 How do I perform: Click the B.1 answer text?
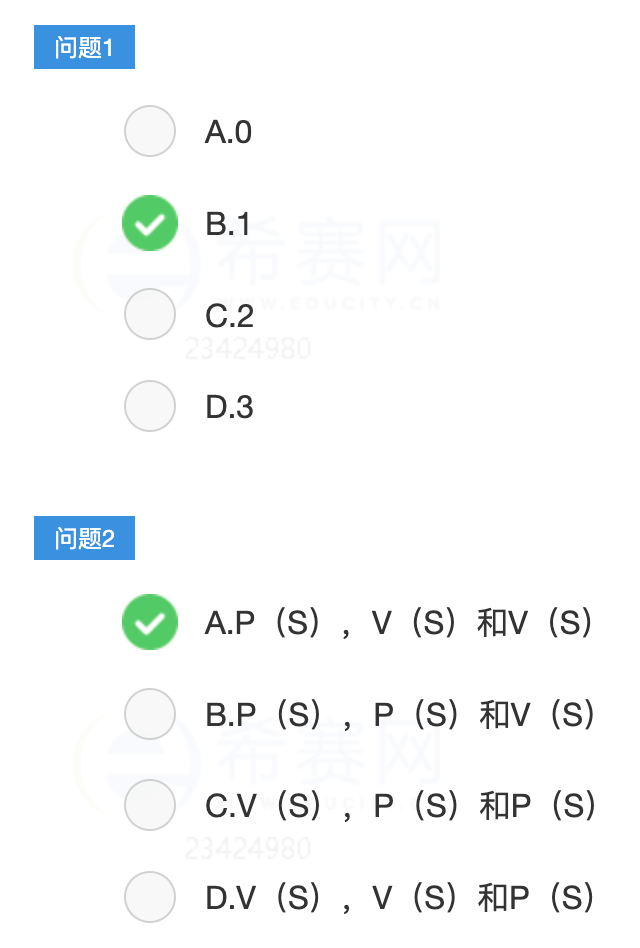tap(228, 224)
